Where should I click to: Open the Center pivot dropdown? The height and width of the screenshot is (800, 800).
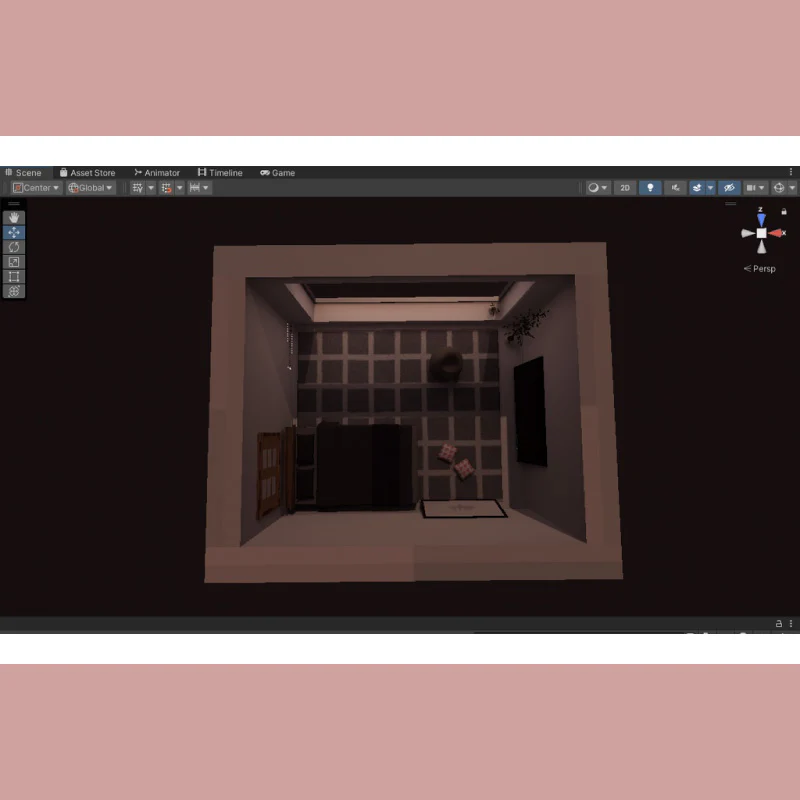36,188
